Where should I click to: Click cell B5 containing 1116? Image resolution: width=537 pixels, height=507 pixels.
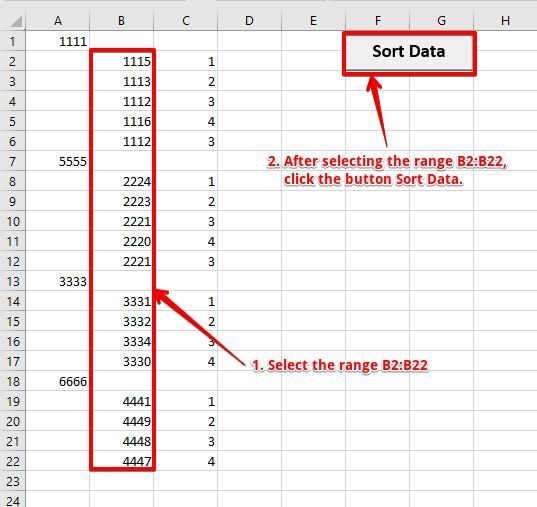122,121
